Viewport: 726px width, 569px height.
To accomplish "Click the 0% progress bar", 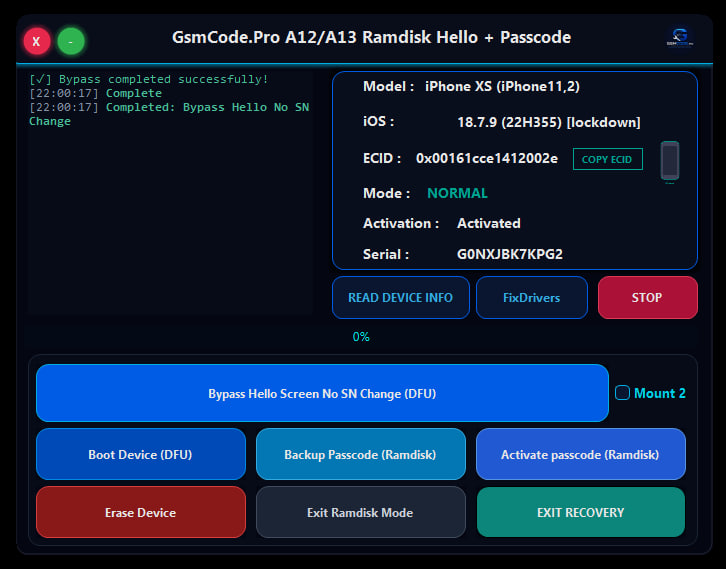I will tap(361, 337).
